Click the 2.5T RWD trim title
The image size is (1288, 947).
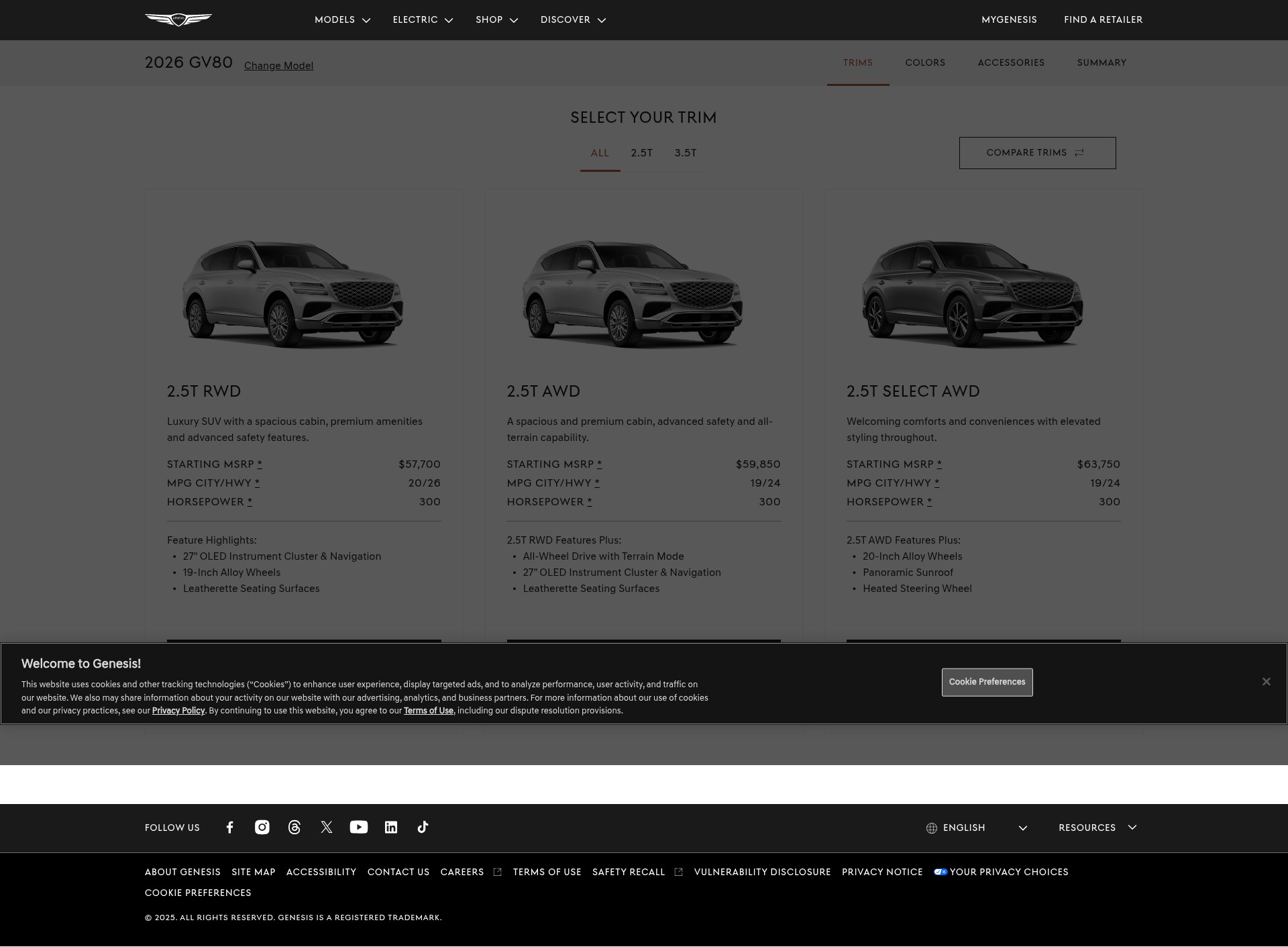pyautogui.click(x=204, y=392)
